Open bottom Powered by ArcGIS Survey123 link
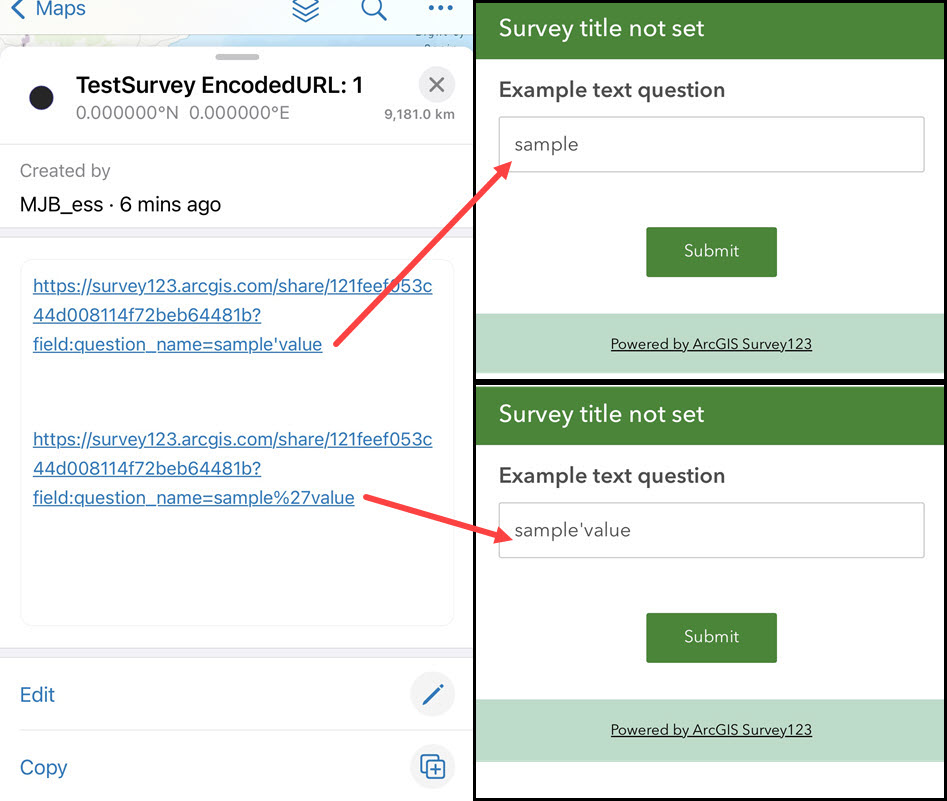This screenshot has width=947, height=801. click(x=711, y=730)
